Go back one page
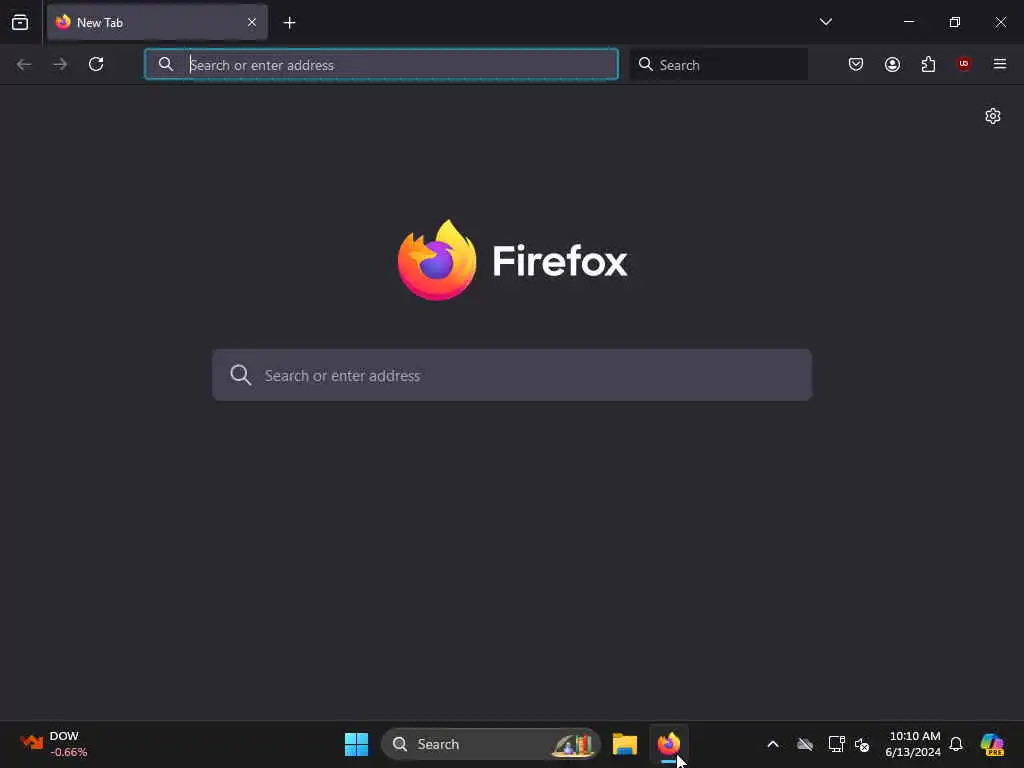This screenshot has height=768, width=1024. (x=24, y=64)
